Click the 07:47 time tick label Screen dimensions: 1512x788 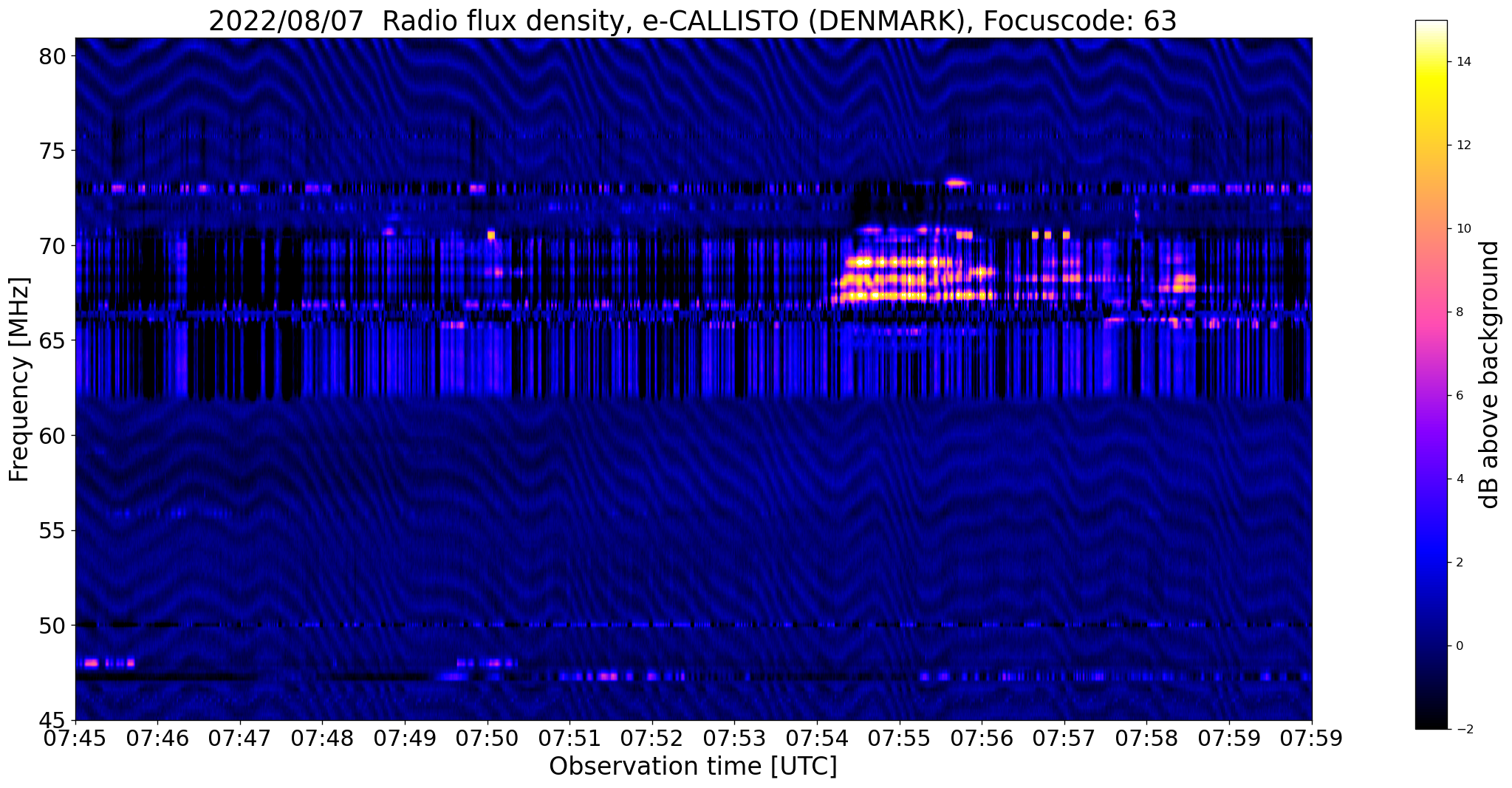[x=240, y=738]
